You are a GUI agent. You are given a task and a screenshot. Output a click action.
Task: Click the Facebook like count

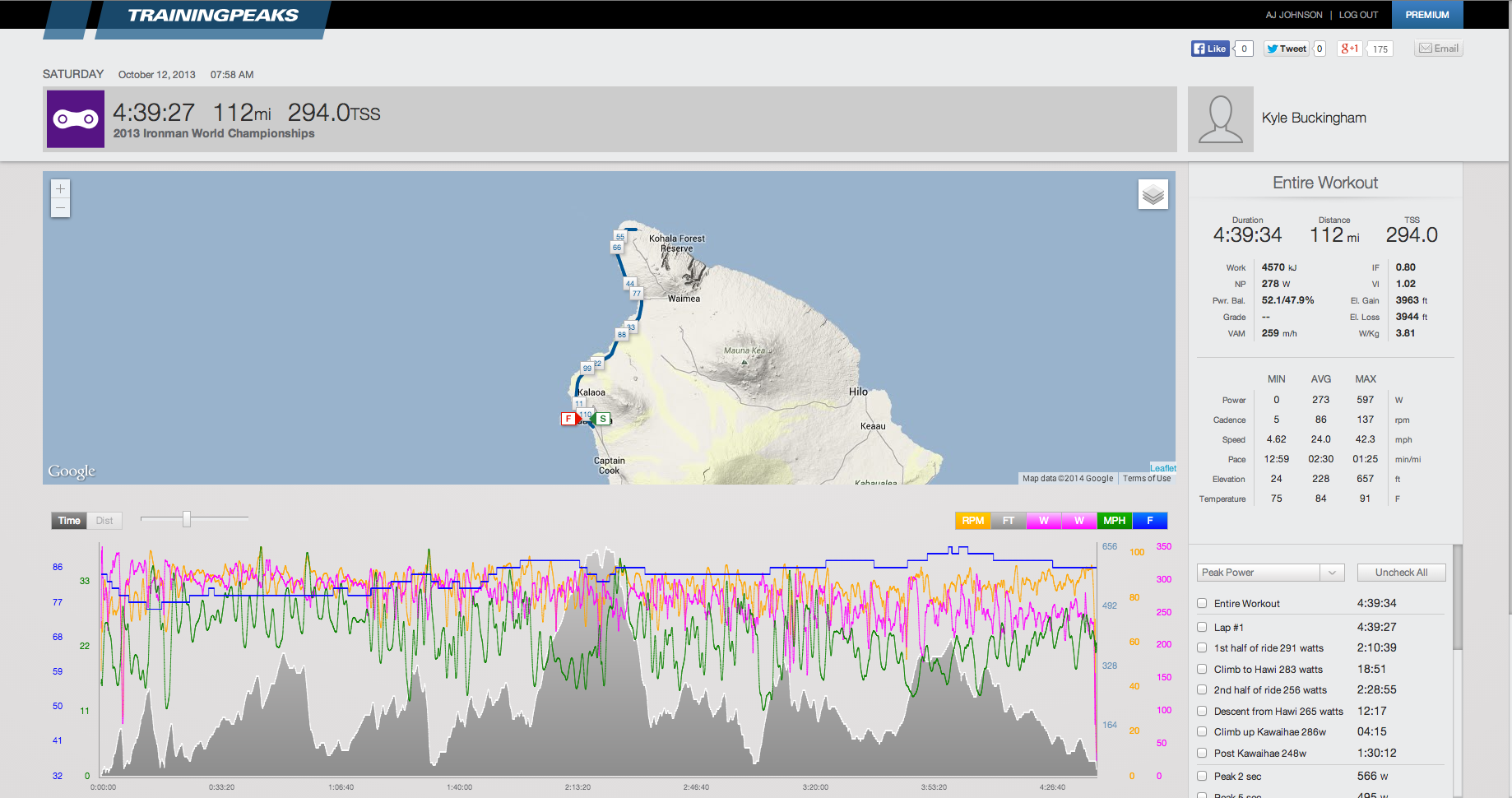pyautogui.click(x=1245, y=49)
